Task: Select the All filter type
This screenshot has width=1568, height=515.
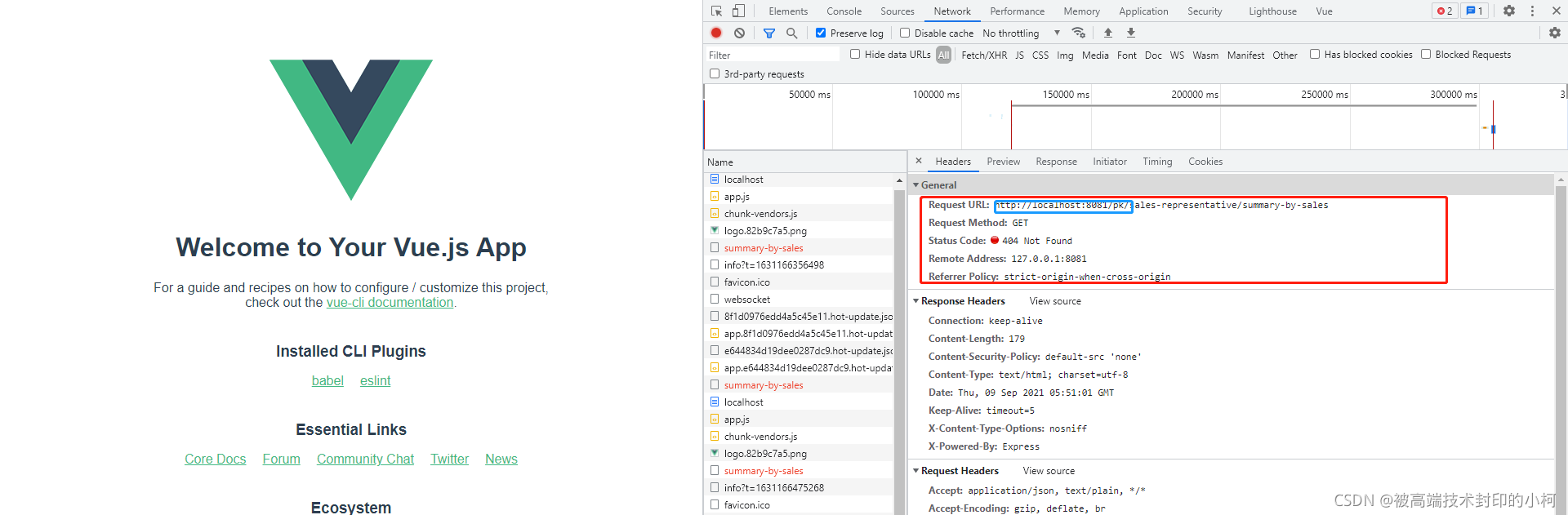Action: pyautogui.click(x=943, y=55)
